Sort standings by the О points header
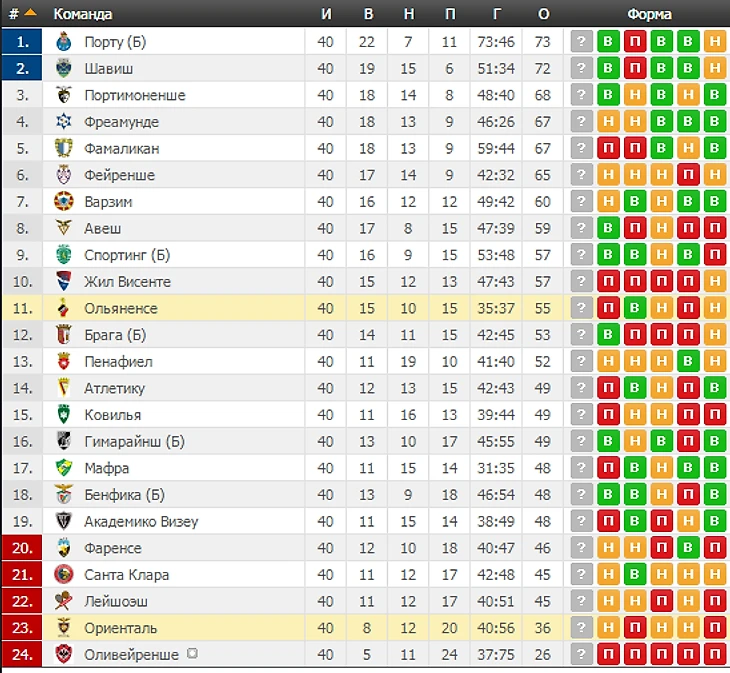The width and height of the screenshot is (730, 673). point(543,14)
